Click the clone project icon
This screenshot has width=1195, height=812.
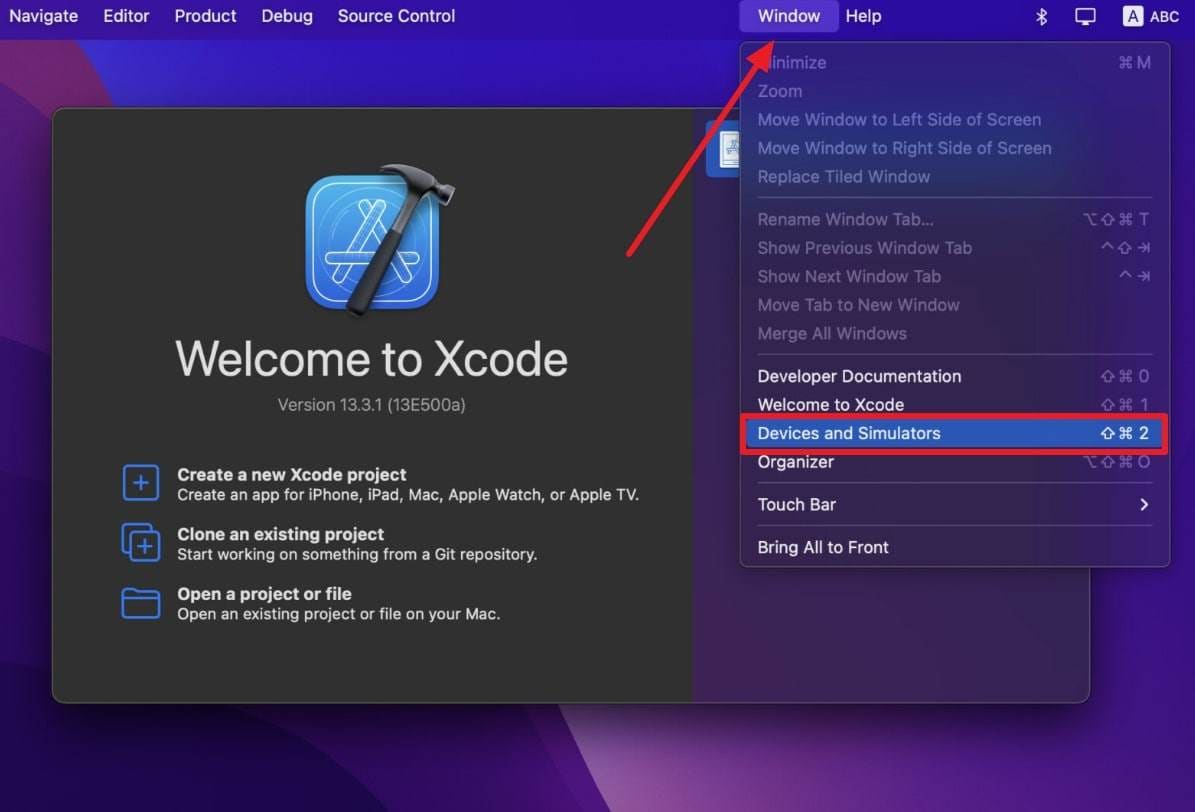pos(141,542)
